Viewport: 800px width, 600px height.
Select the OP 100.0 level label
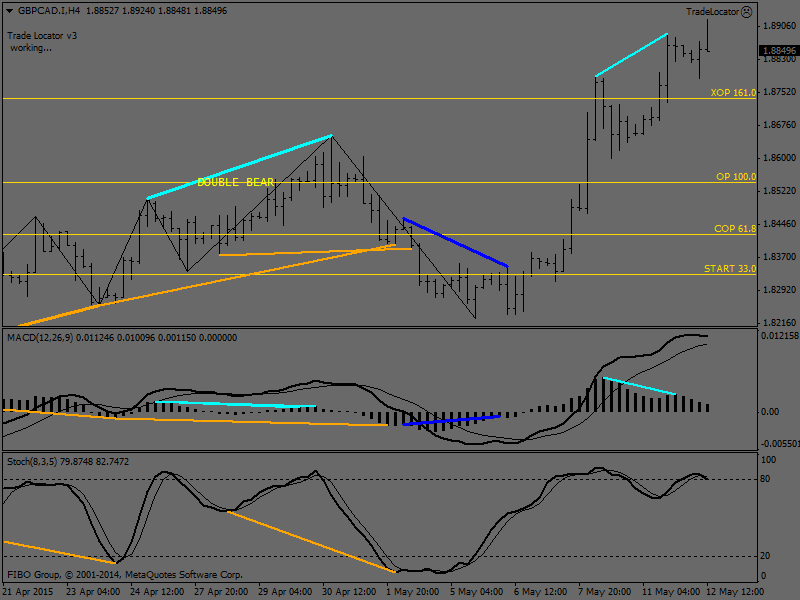735,176
